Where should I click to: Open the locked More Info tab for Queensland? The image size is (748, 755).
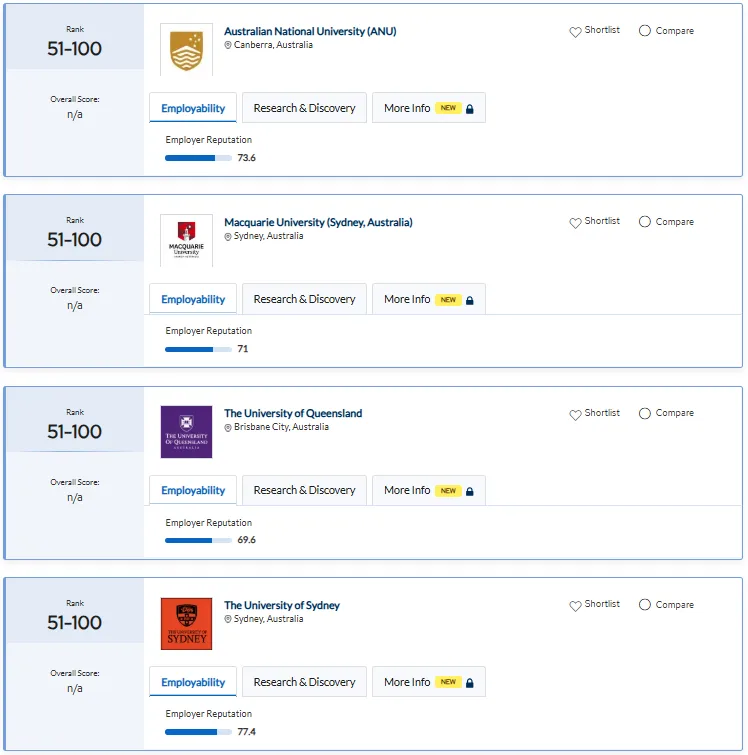(429, 490)
